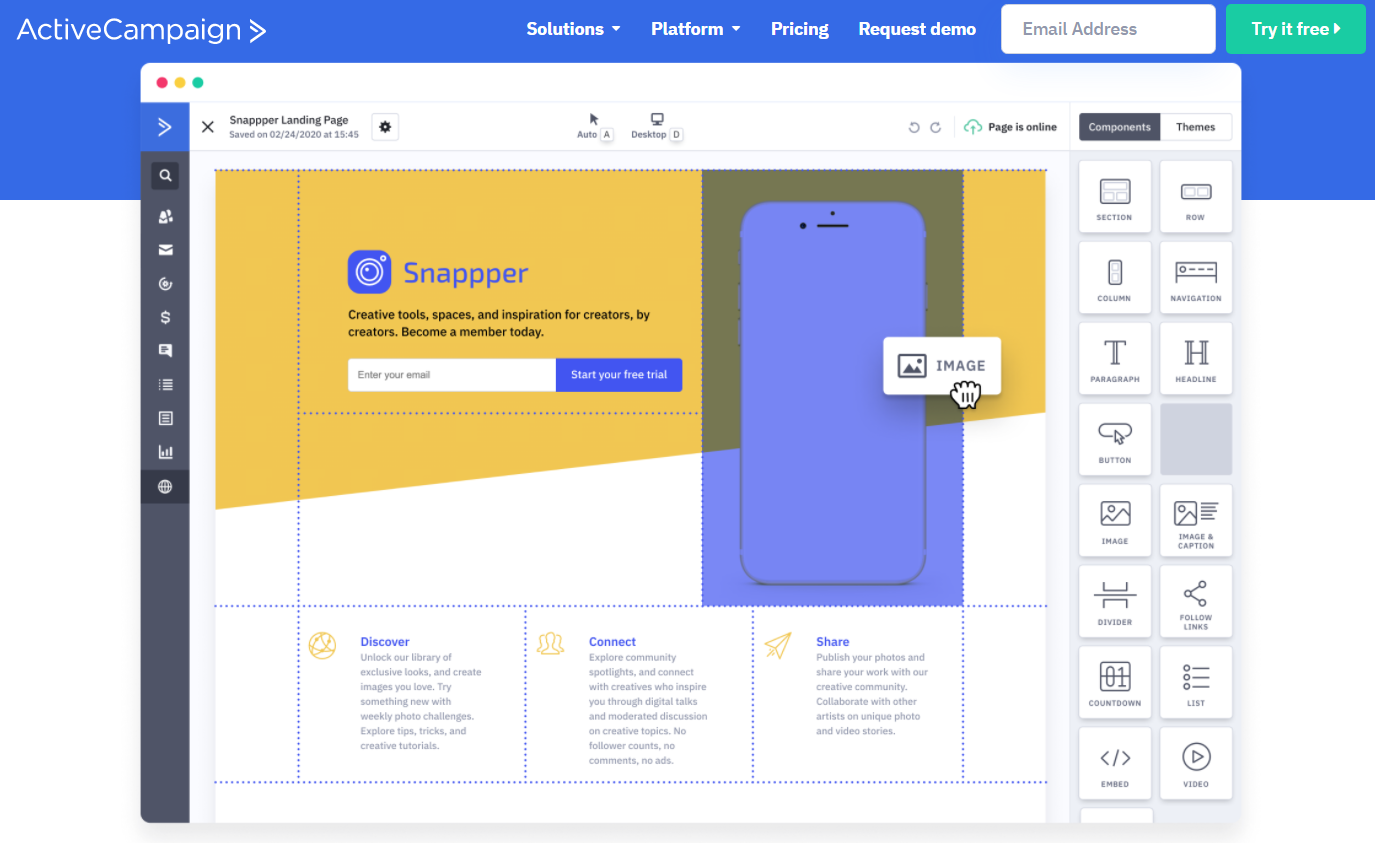
Task: Expand the Platform dropdown menu
Action: 695,29
